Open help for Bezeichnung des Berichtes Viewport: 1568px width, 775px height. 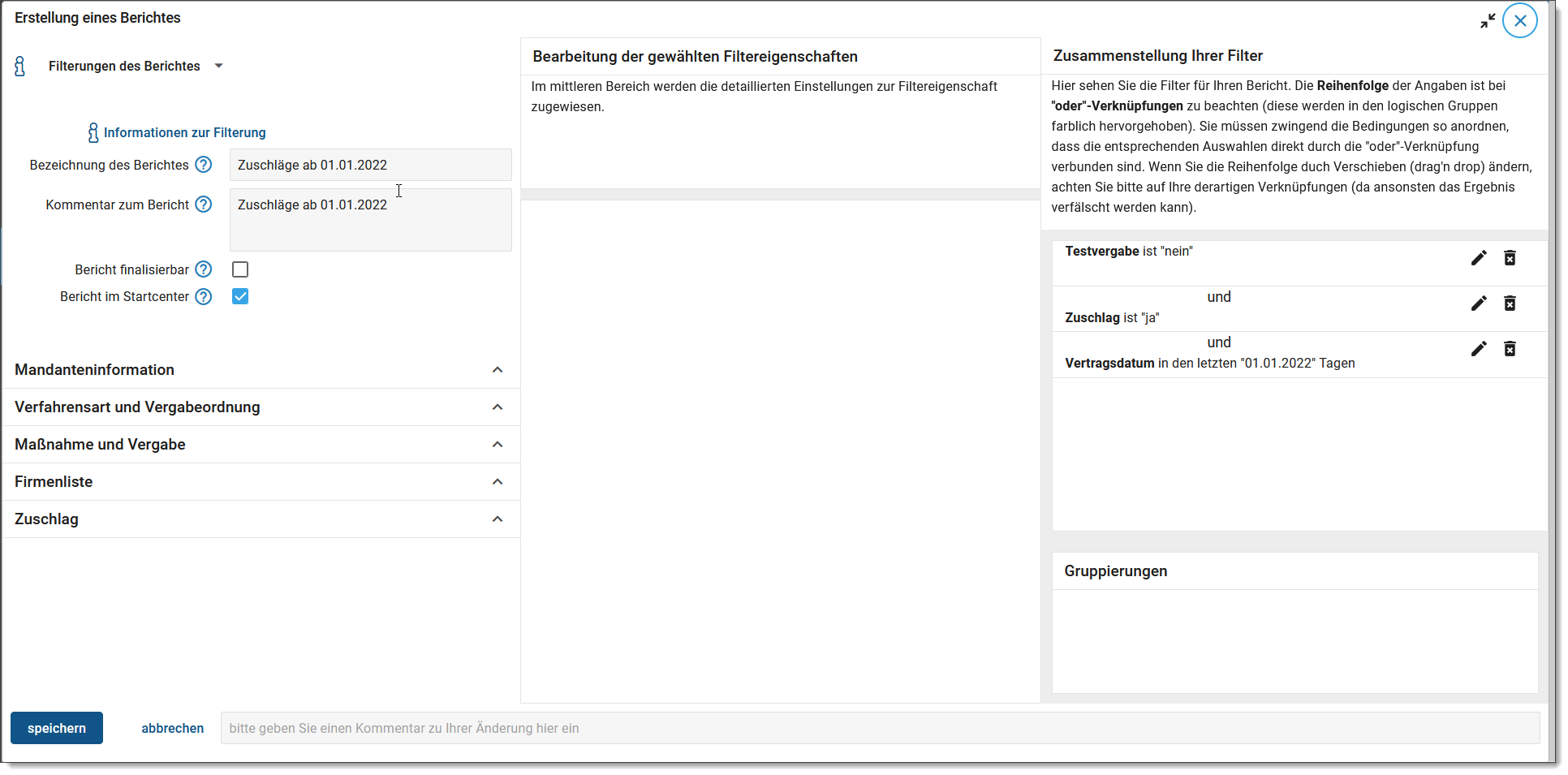(x=204, y=165)
